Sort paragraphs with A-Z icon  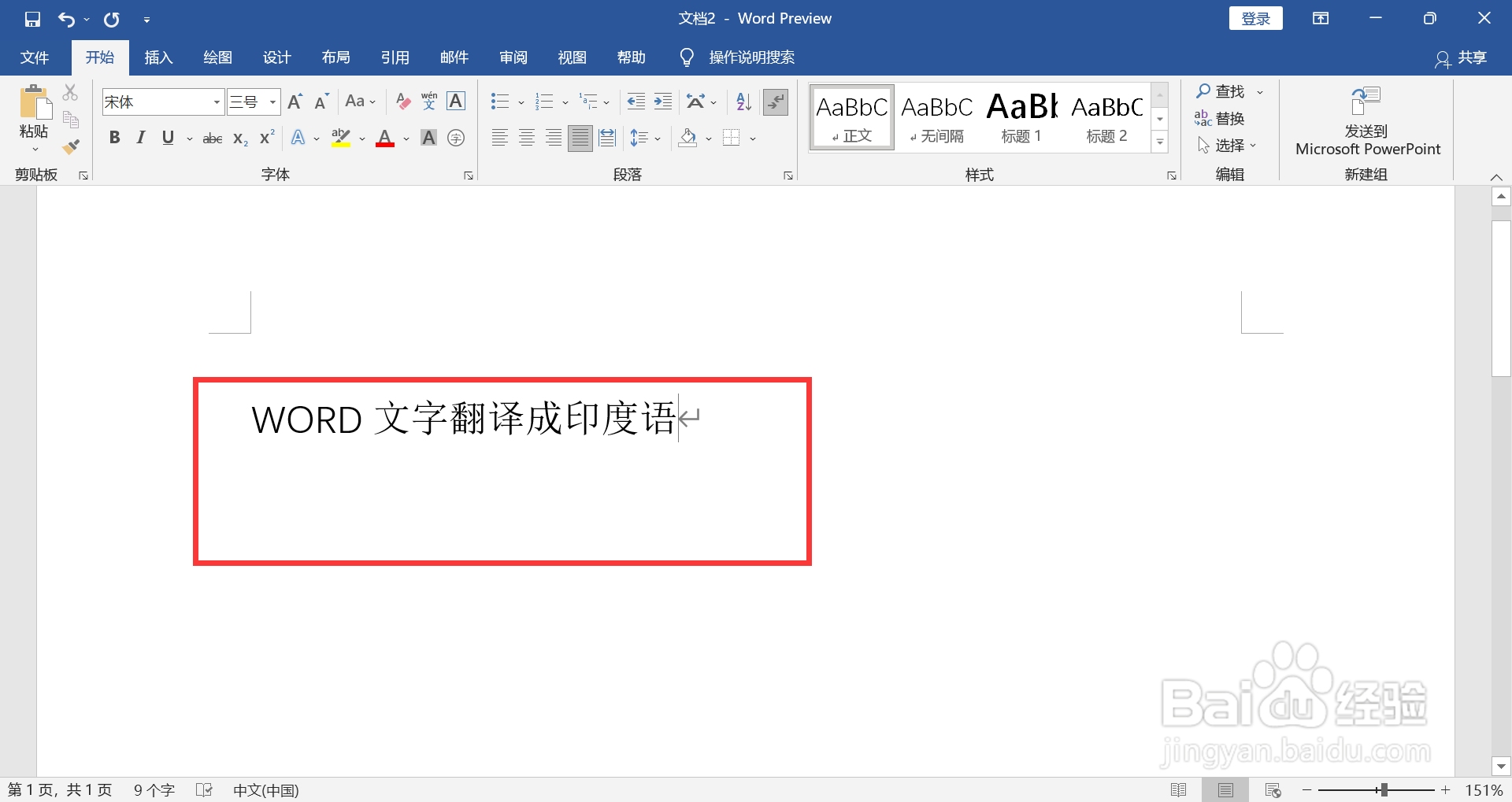pyautogui.click(x=743, y=102)
